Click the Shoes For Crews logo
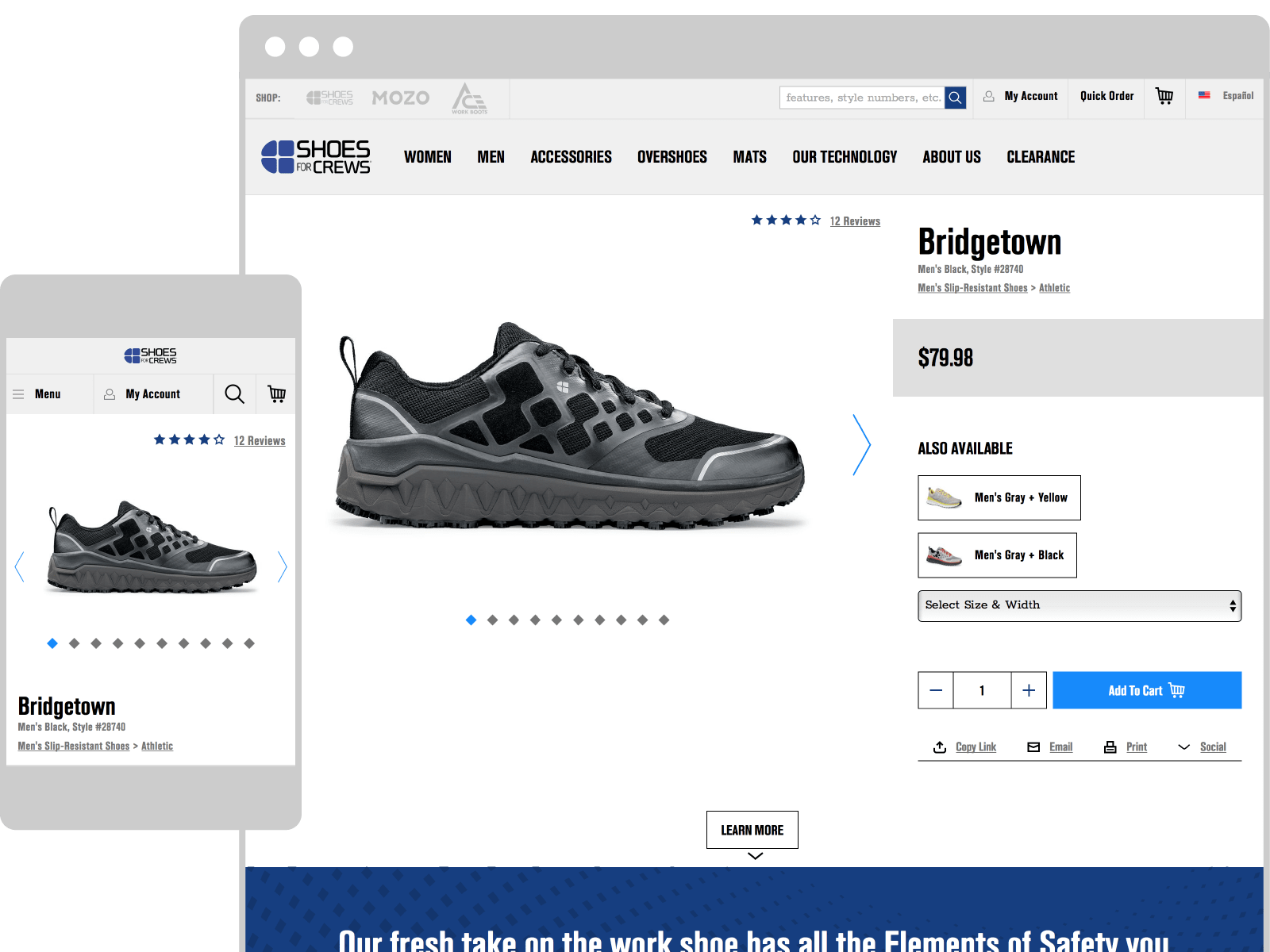Image resolution: width=1270 pixels, height=952 pixels. 316,156
